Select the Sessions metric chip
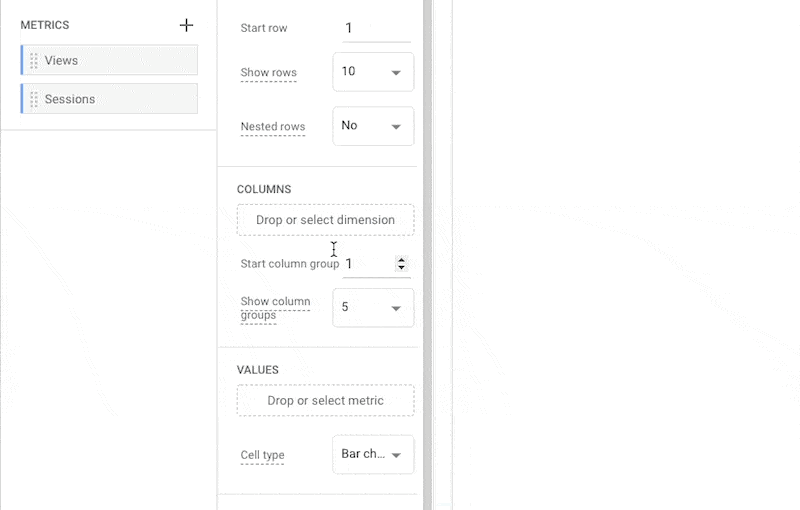This screenshot has height=510, width=800. pos(110,99)
